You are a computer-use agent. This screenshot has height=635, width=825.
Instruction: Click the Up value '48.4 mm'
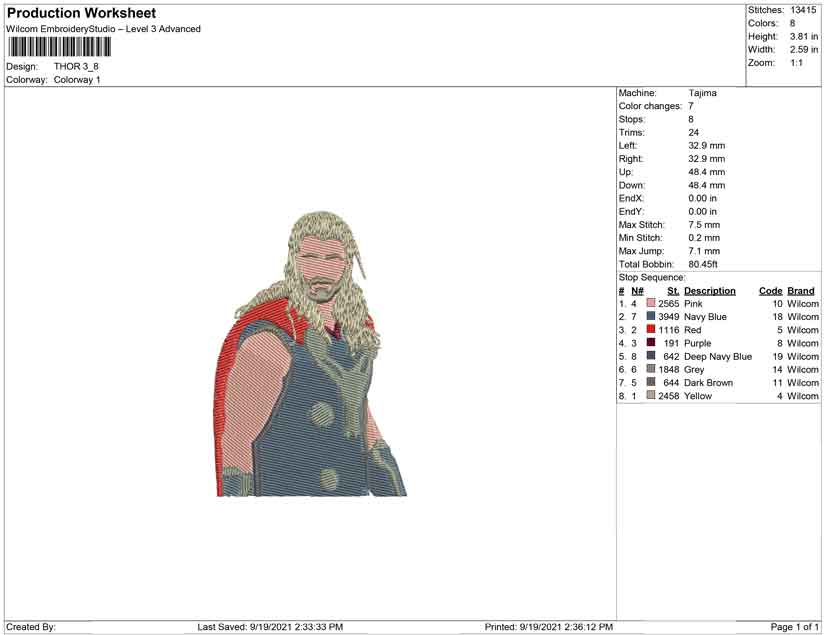707,172
